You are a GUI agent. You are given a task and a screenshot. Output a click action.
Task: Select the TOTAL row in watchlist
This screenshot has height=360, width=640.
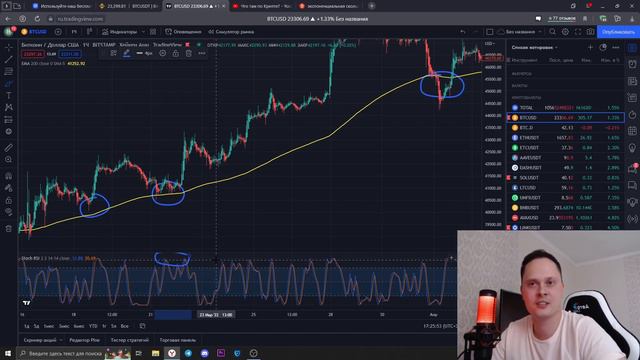tap(565, 108)
